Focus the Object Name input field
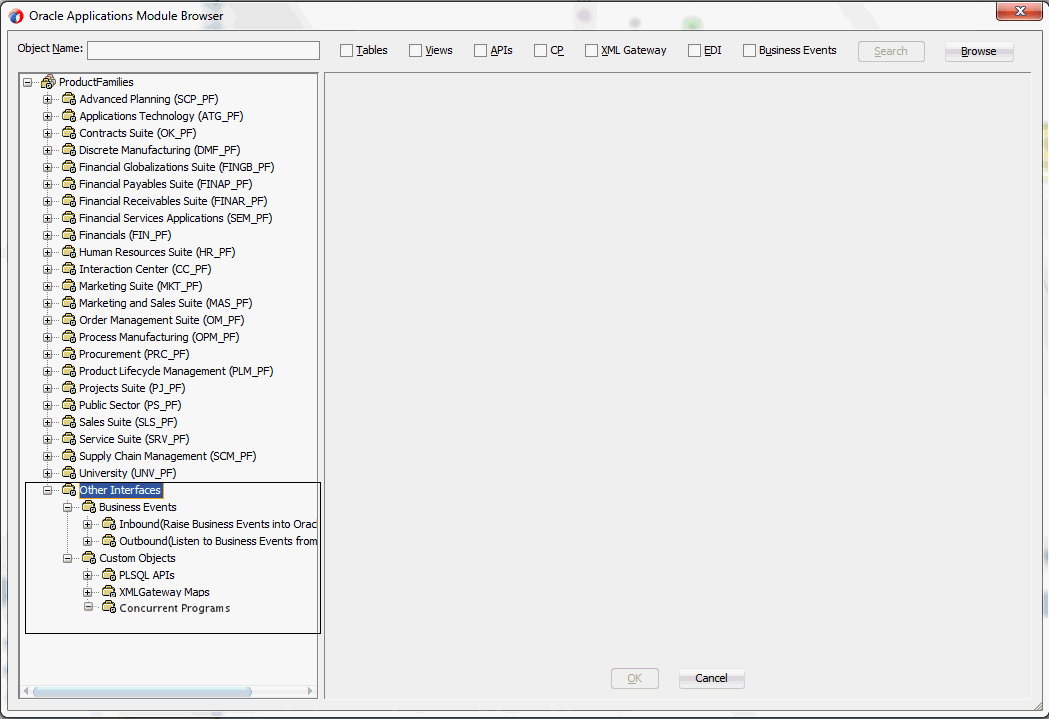The image size is (1049, 719). (x=203, y=50)
